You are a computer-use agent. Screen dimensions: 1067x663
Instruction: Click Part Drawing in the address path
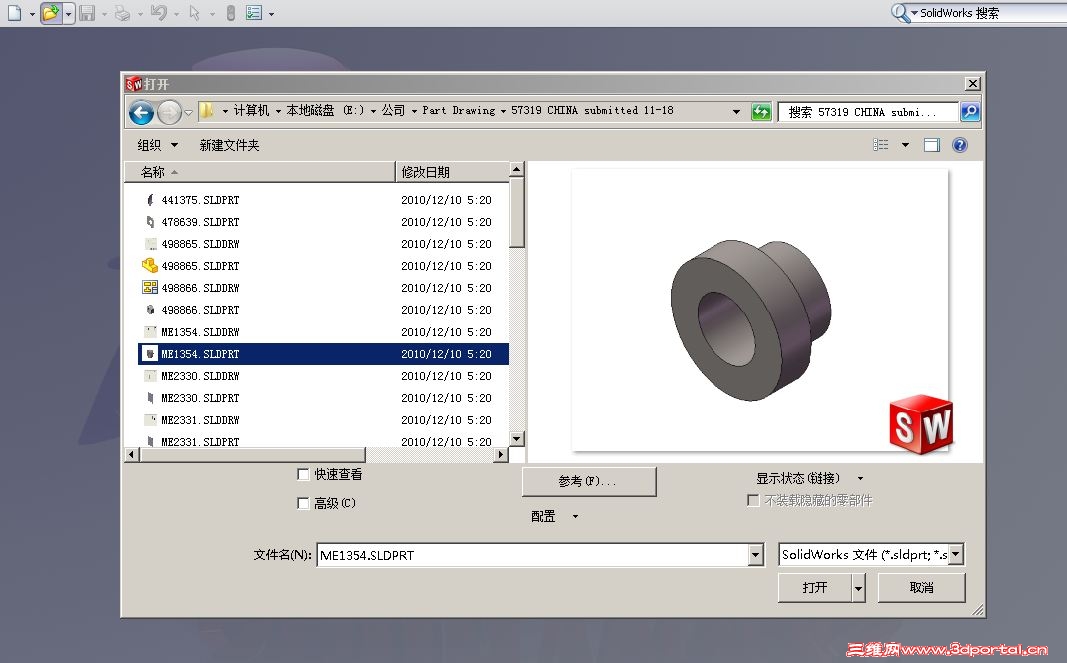click(x=459, y=110)
